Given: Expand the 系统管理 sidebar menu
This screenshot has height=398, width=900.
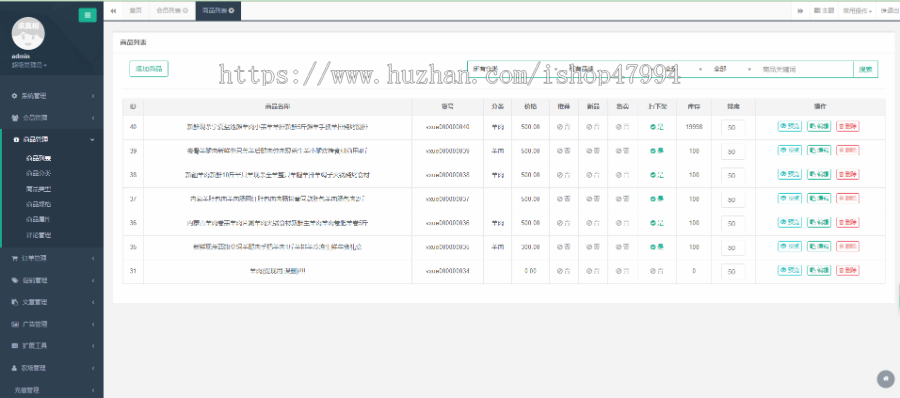Looking at the screenshot, I should click(x=52, y=96).
